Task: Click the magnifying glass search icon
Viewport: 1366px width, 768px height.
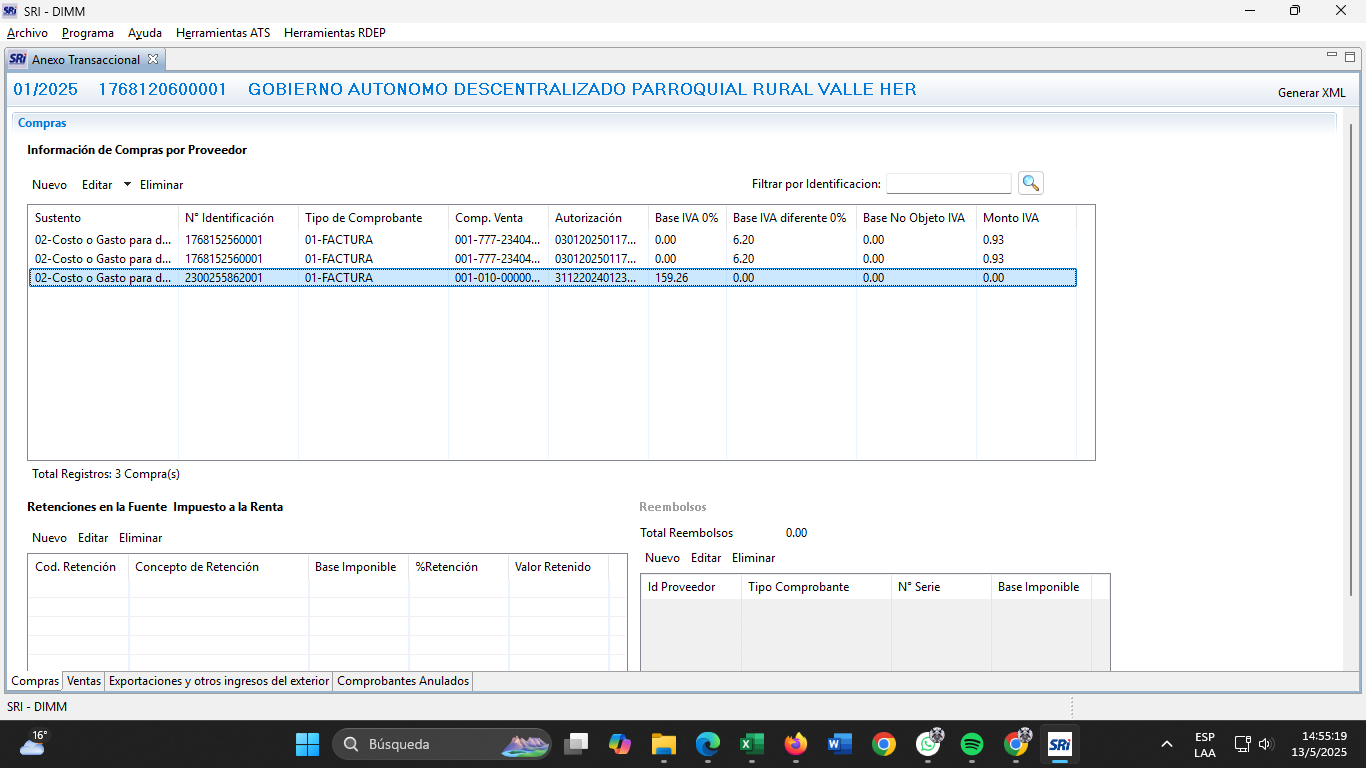Action: [1030, 183]
